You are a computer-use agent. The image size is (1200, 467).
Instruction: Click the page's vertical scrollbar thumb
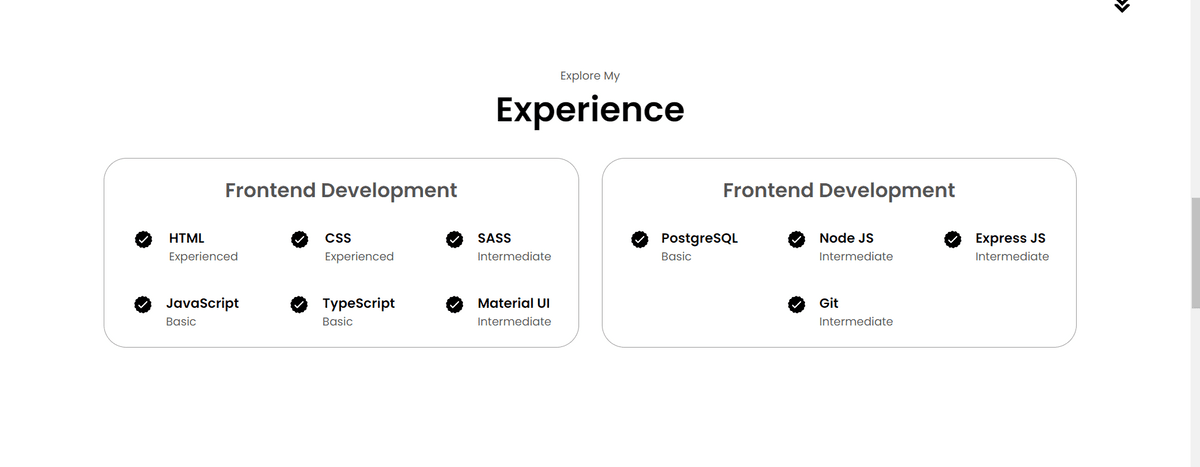tap(1194, 254)
